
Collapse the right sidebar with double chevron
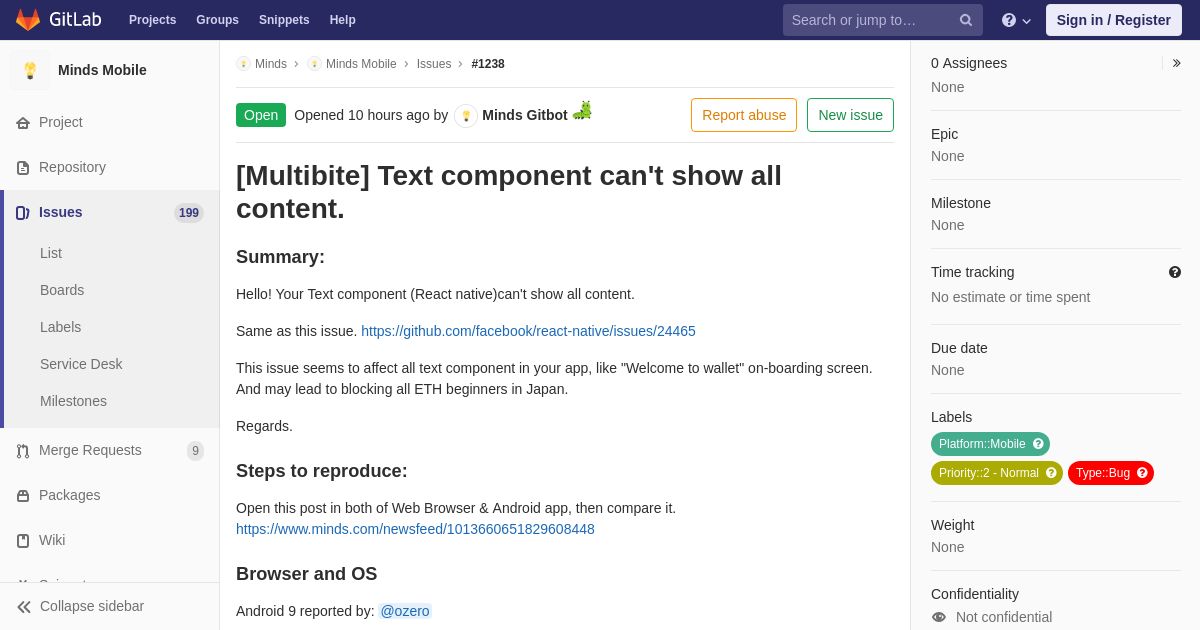(1177, 63)
